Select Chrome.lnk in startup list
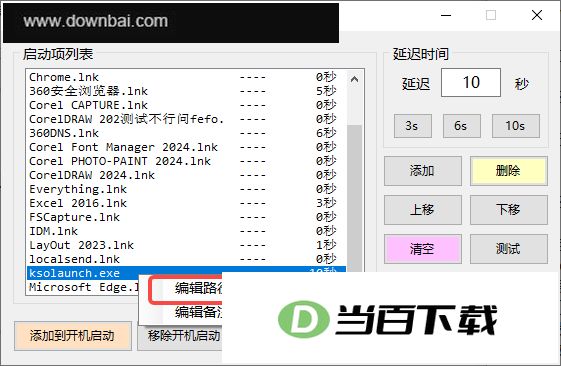The image size is (561, 366). (x=186, y=77)
